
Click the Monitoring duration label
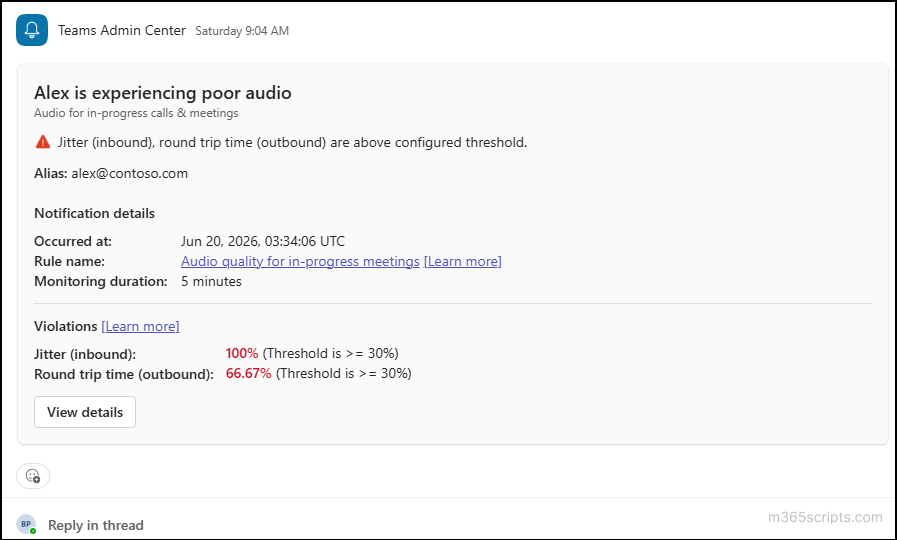coord(101,281)
